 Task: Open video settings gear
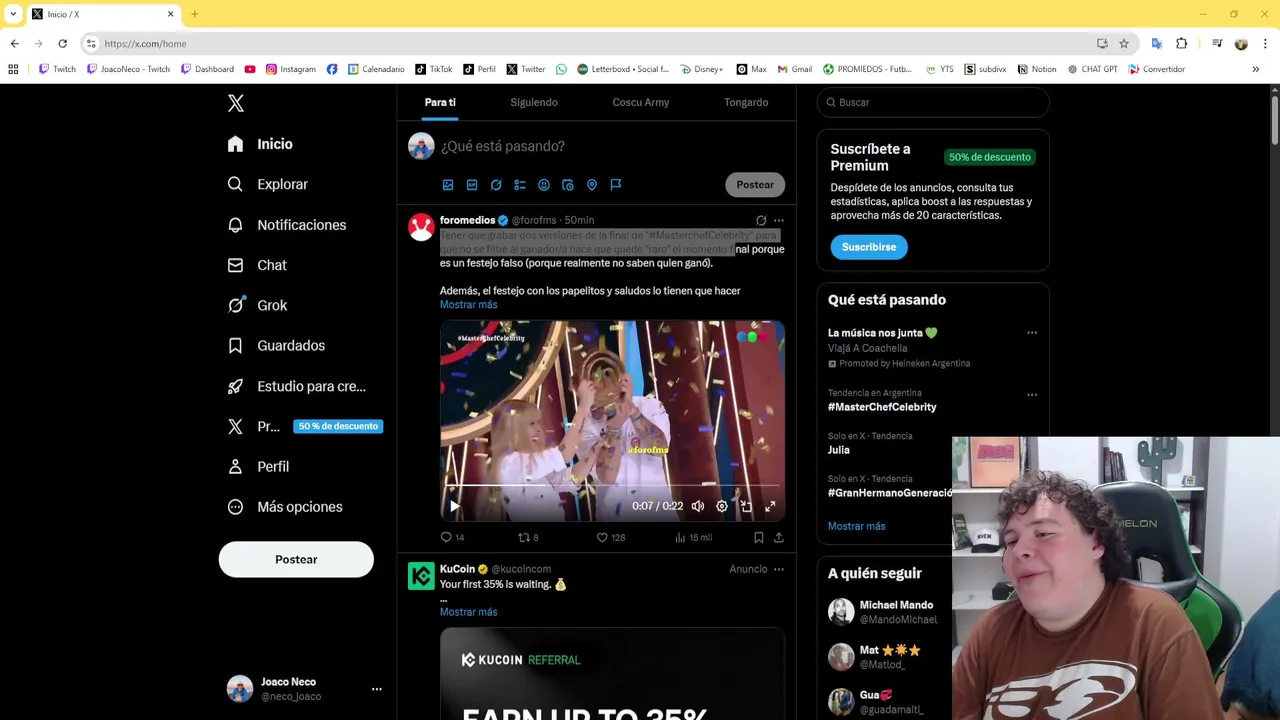722,506
